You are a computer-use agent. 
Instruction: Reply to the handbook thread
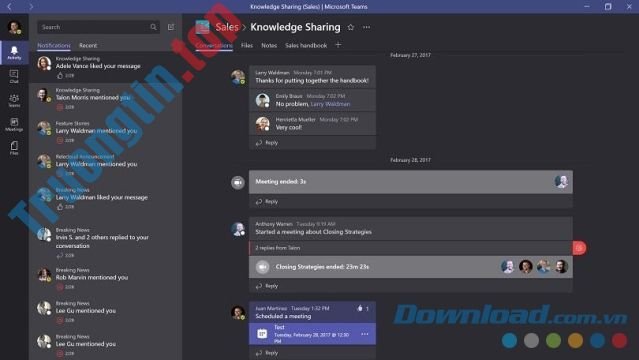coord(267,143)
